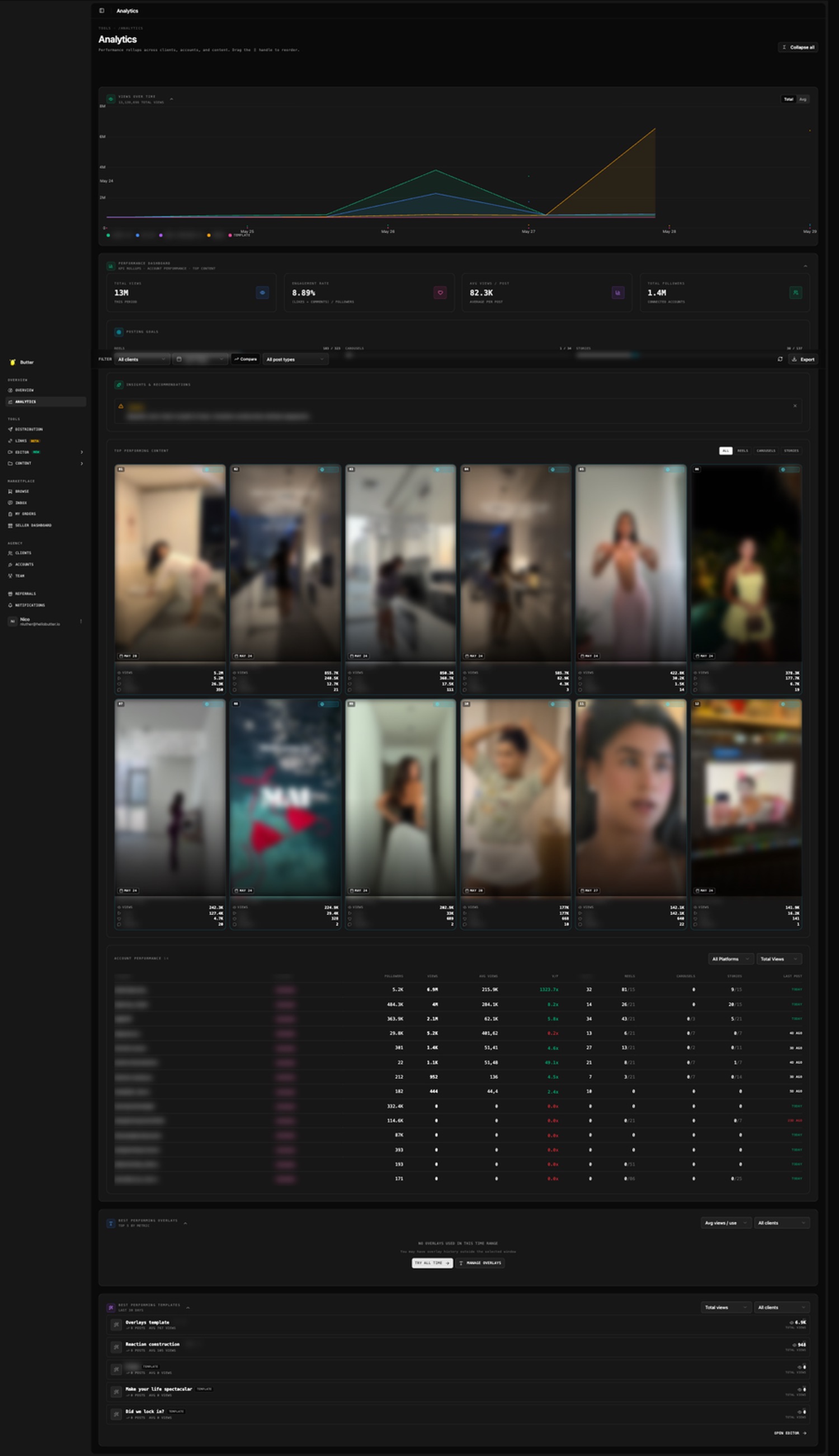Click the heart icon on Engagement Rate card

pos(440,293)
